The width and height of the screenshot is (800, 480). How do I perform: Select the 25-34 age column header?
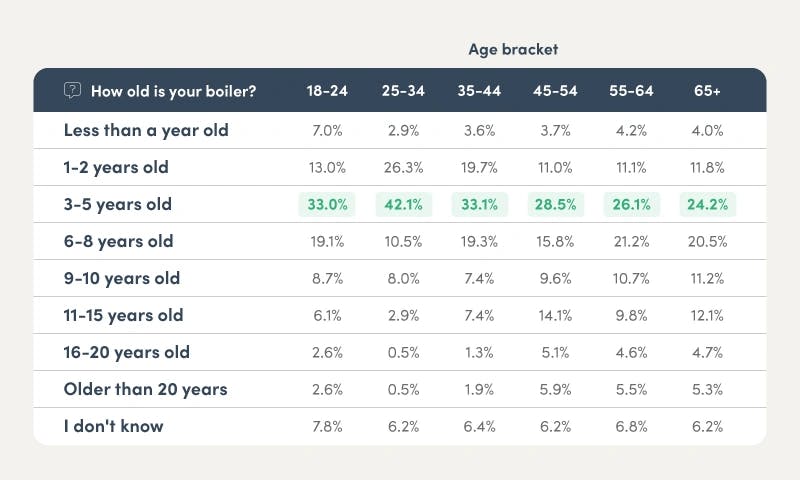(x=403, y=91)
